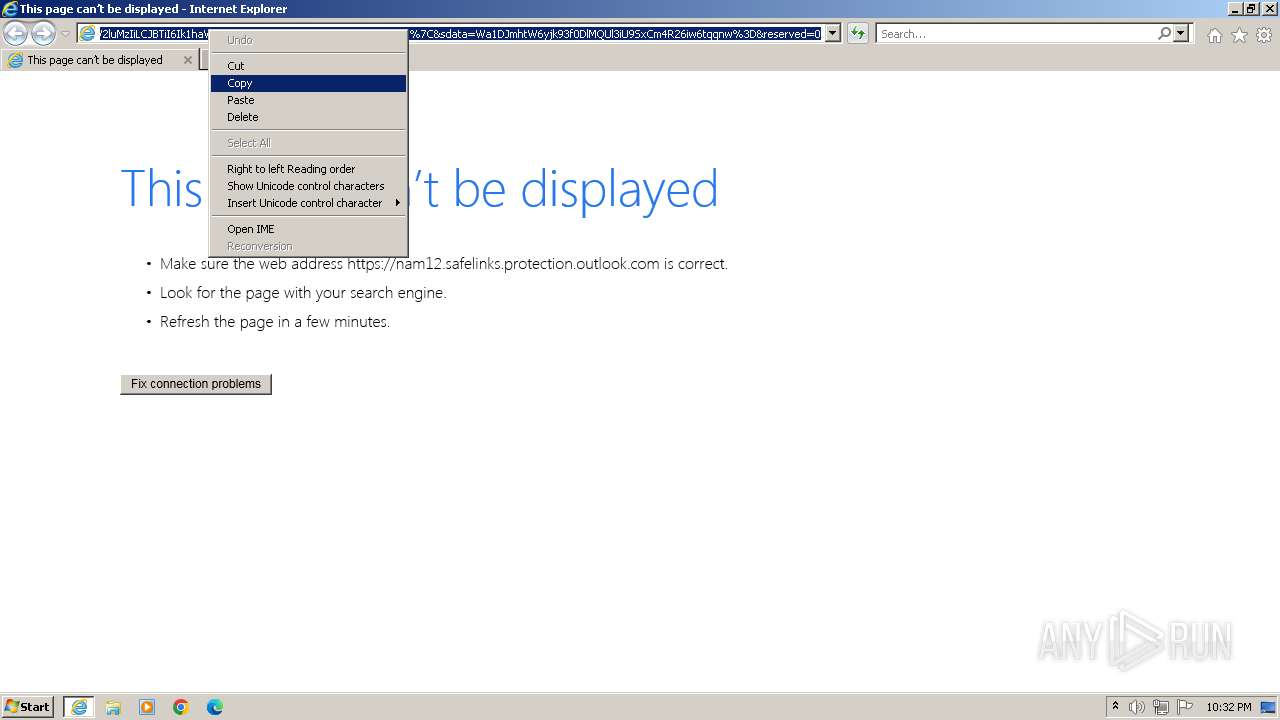The height and width of the screenshot is (720, 1280).
Task: Go forward with the Forward arrow button
Action: point(43,34)
